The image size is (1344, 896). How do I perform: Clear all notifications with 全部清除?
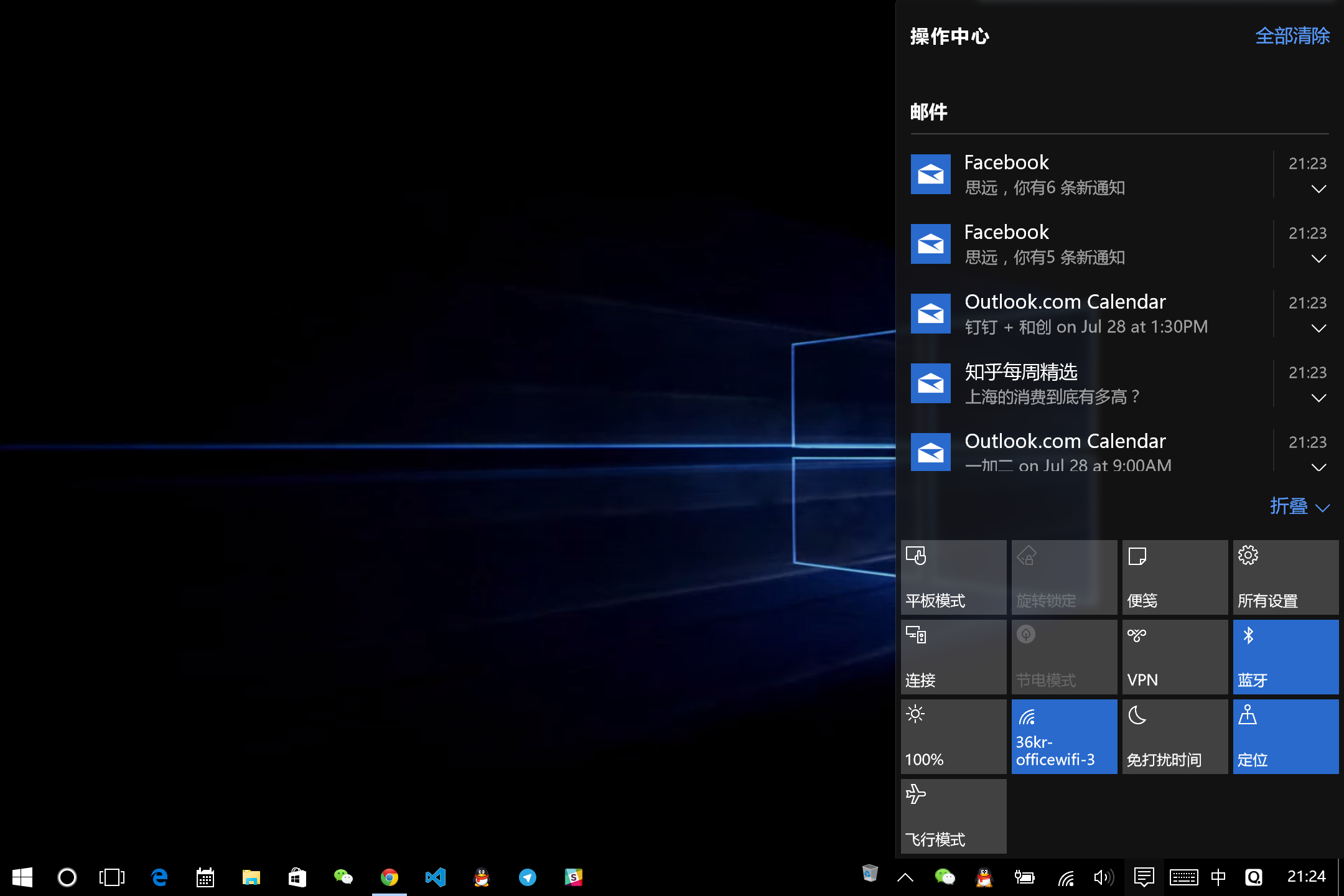click(1292, 35)
